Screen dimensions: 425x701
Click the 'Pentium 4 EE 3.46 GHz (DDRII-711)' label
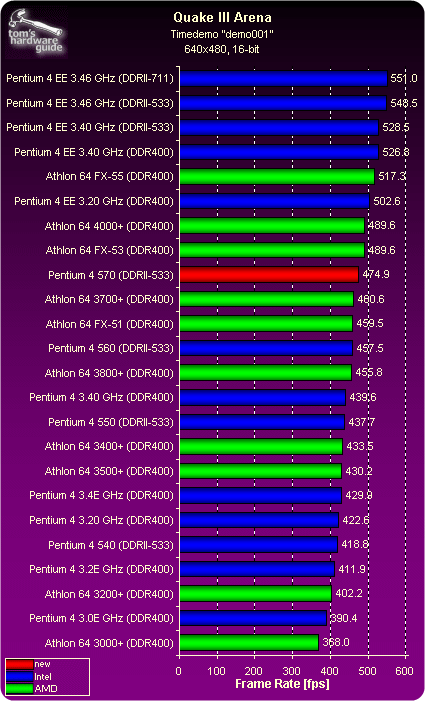pyautogui.click(x=90, y=78)
